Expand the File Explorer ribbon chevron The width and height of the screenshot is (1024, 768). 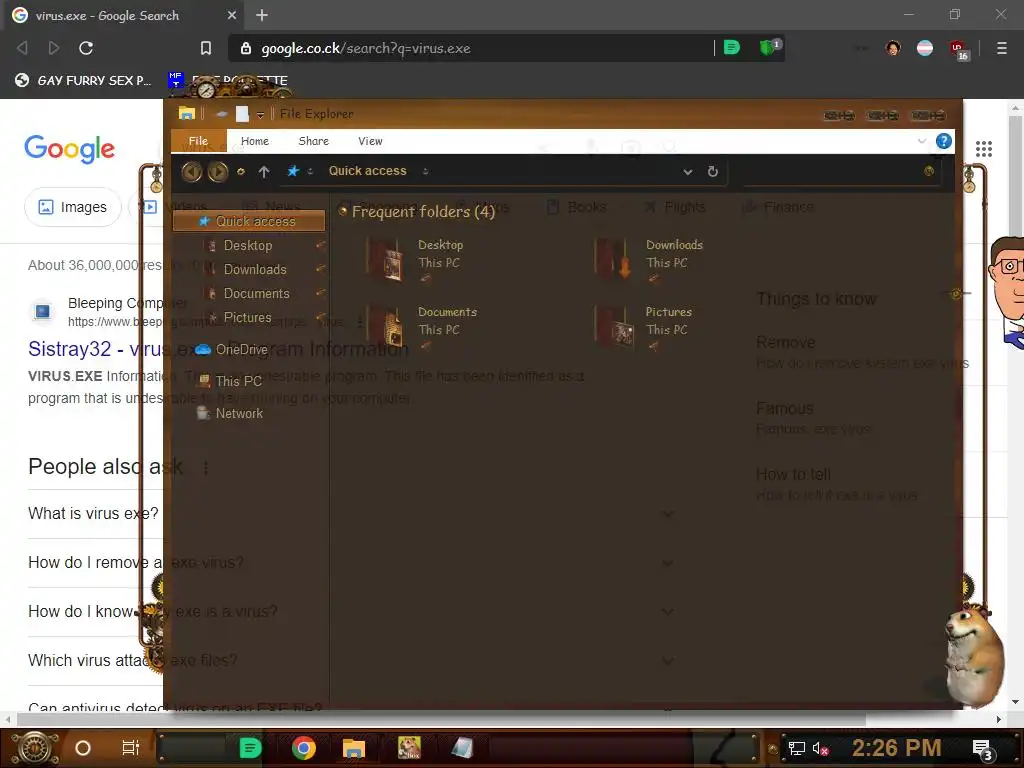click(921, 141)
